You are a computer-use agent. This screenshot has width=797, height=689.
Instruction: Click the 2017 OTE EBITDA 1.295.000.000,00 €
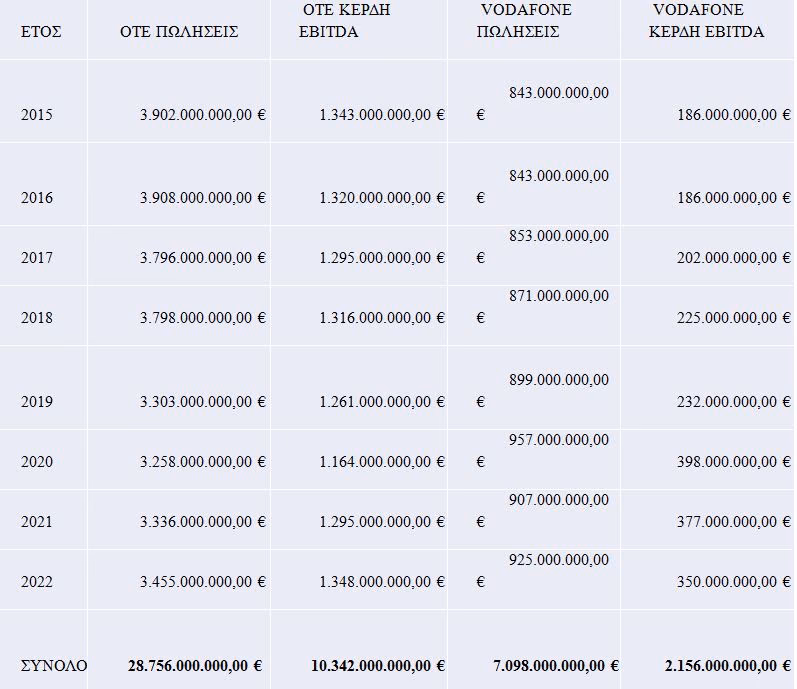click(x=382, y=258)
